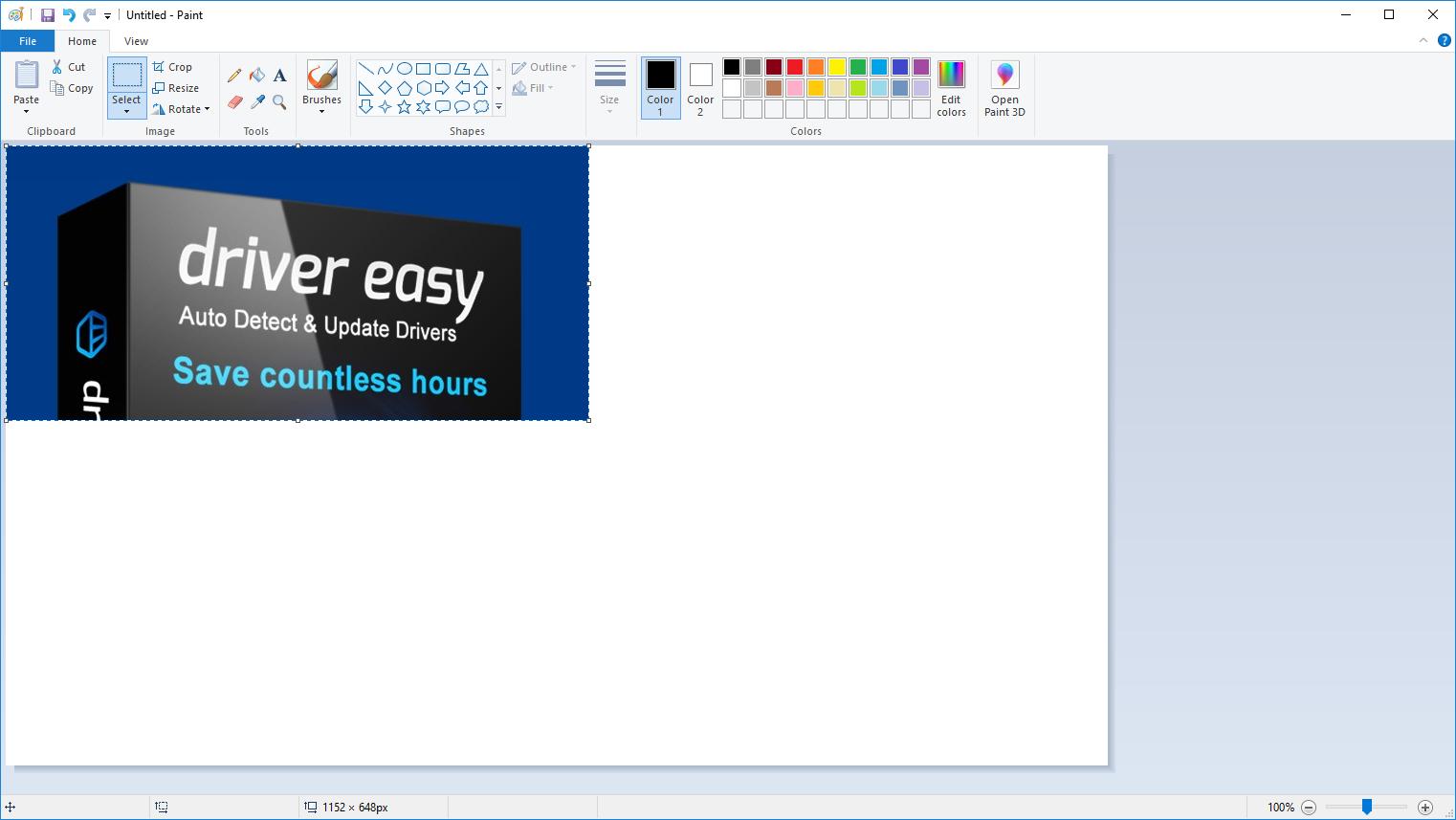
Task: Click the Save icon in title bar
Action: (47, 15)
